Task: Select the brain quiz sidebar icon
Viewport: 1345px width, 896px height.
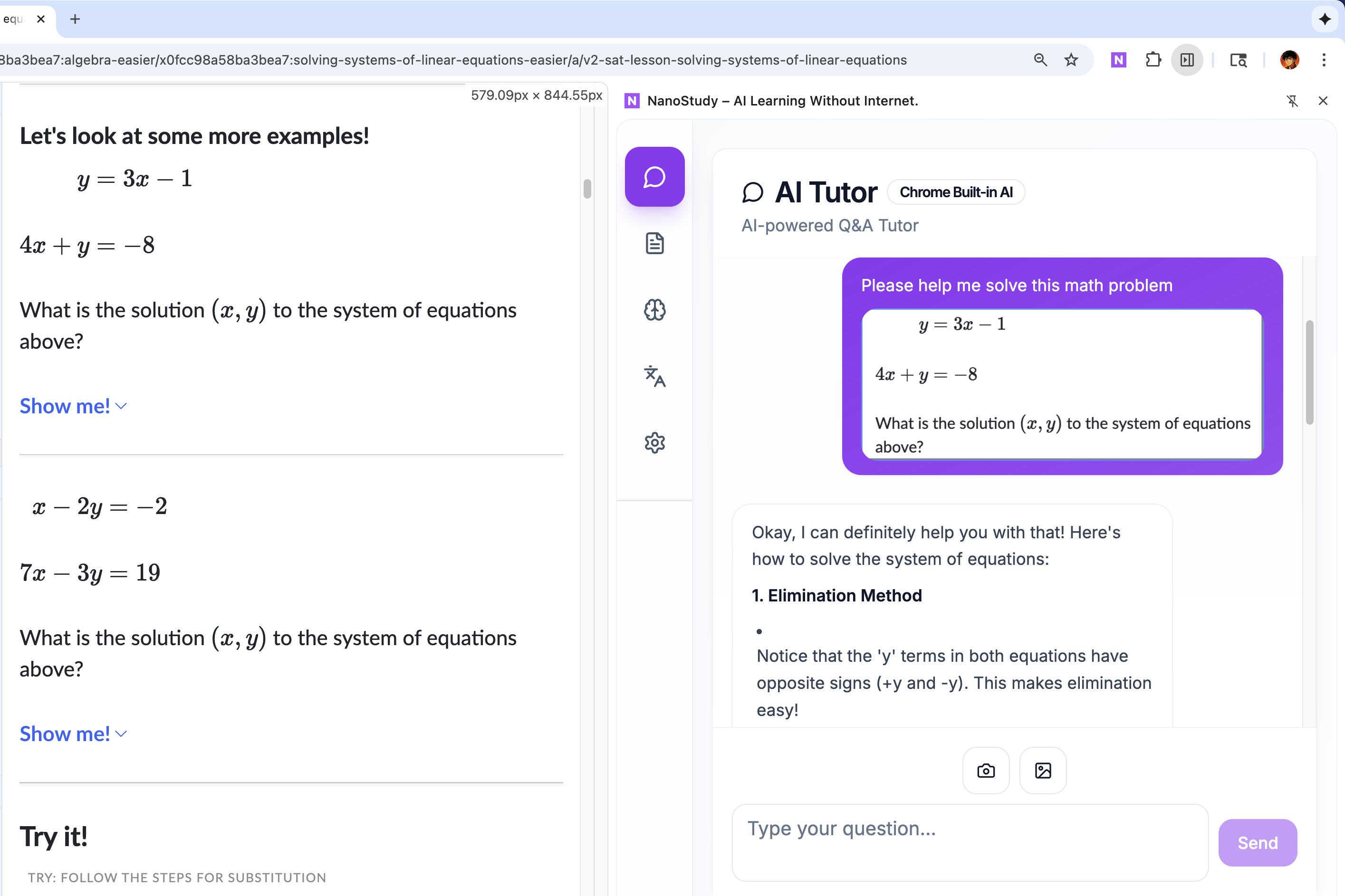Action: (x=654, y=310)
